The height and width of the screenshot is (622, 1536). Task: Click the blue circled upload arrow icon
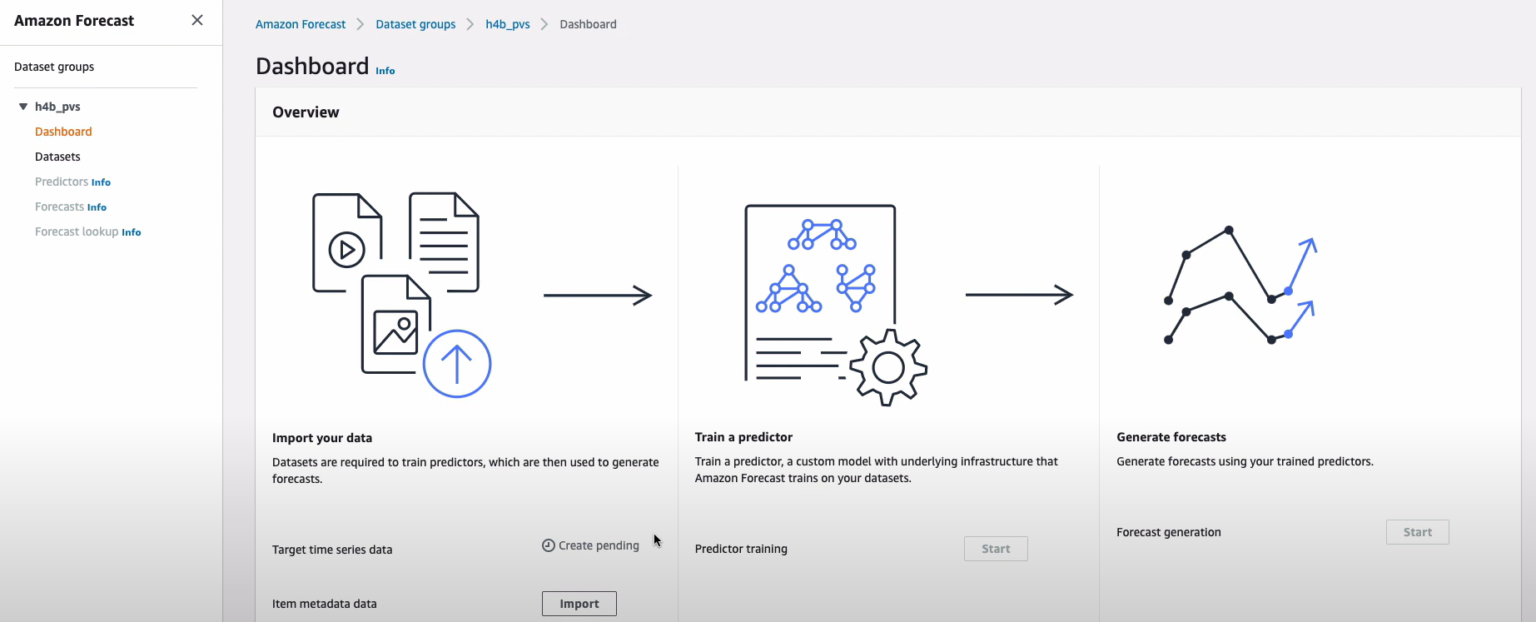click(457, 363)
